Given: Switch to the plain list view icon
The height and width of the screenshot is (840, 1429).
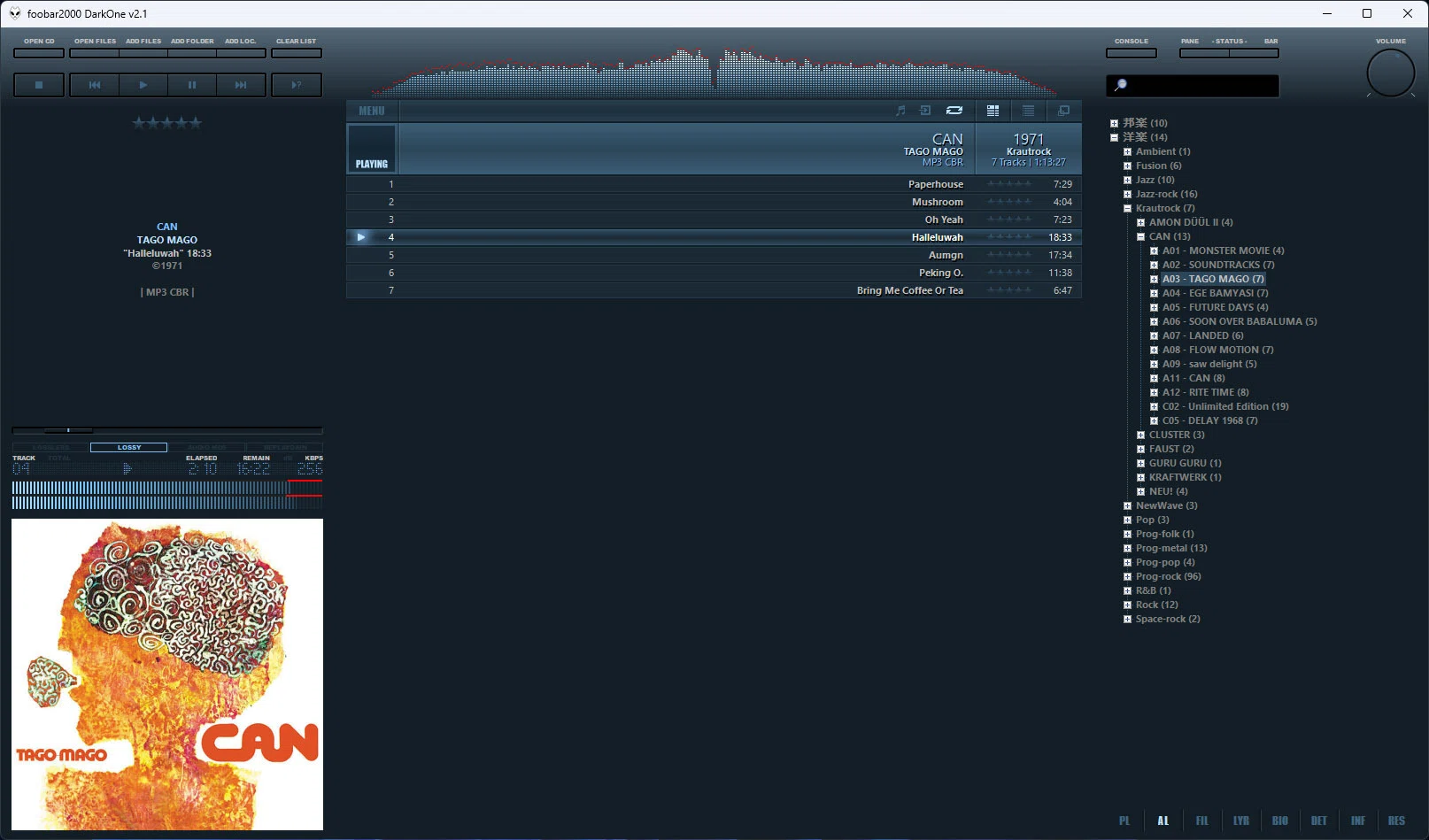Looking at the screenshot, I should (1028, 111).
